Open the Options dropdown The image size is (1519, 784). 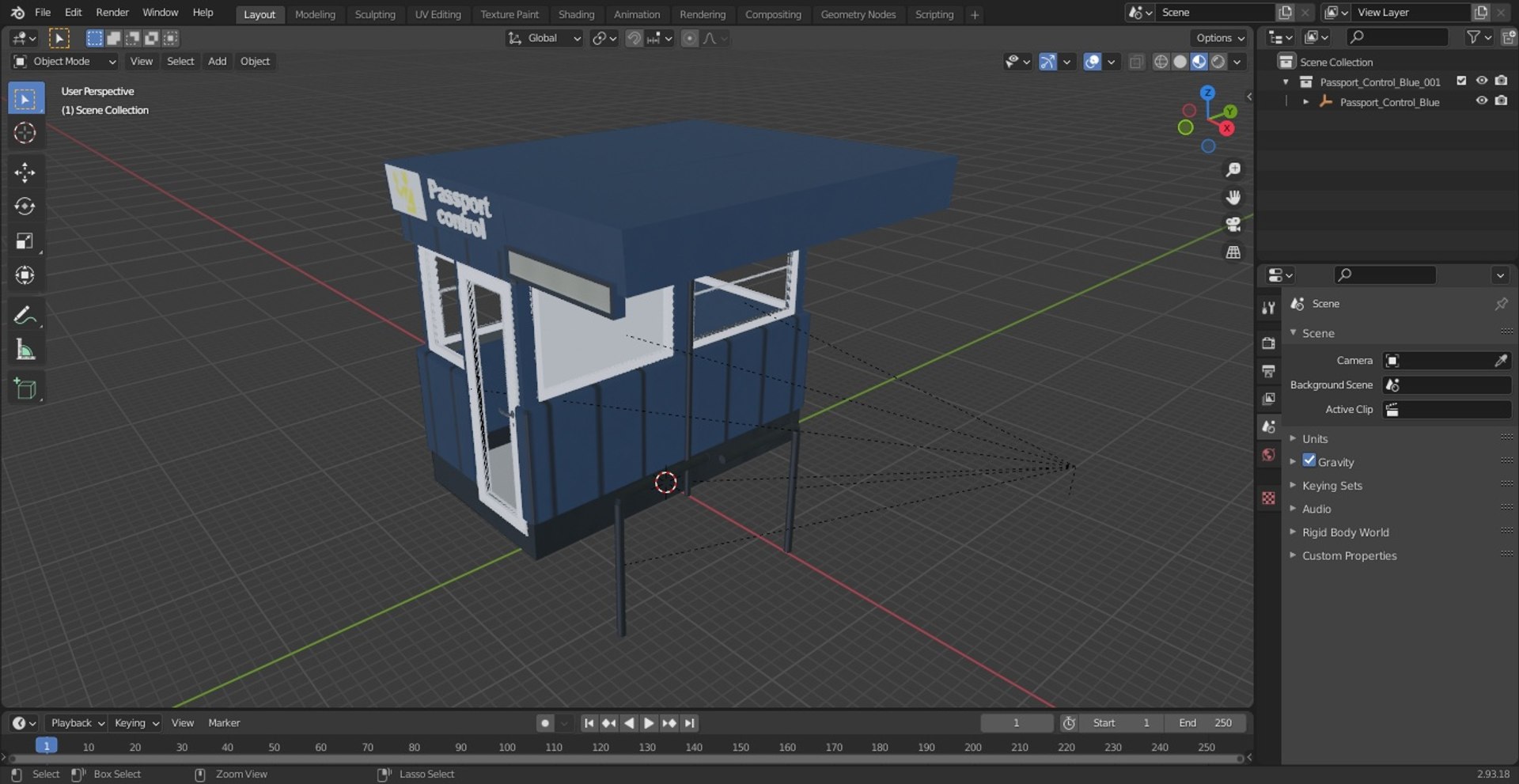point(1219,38)
